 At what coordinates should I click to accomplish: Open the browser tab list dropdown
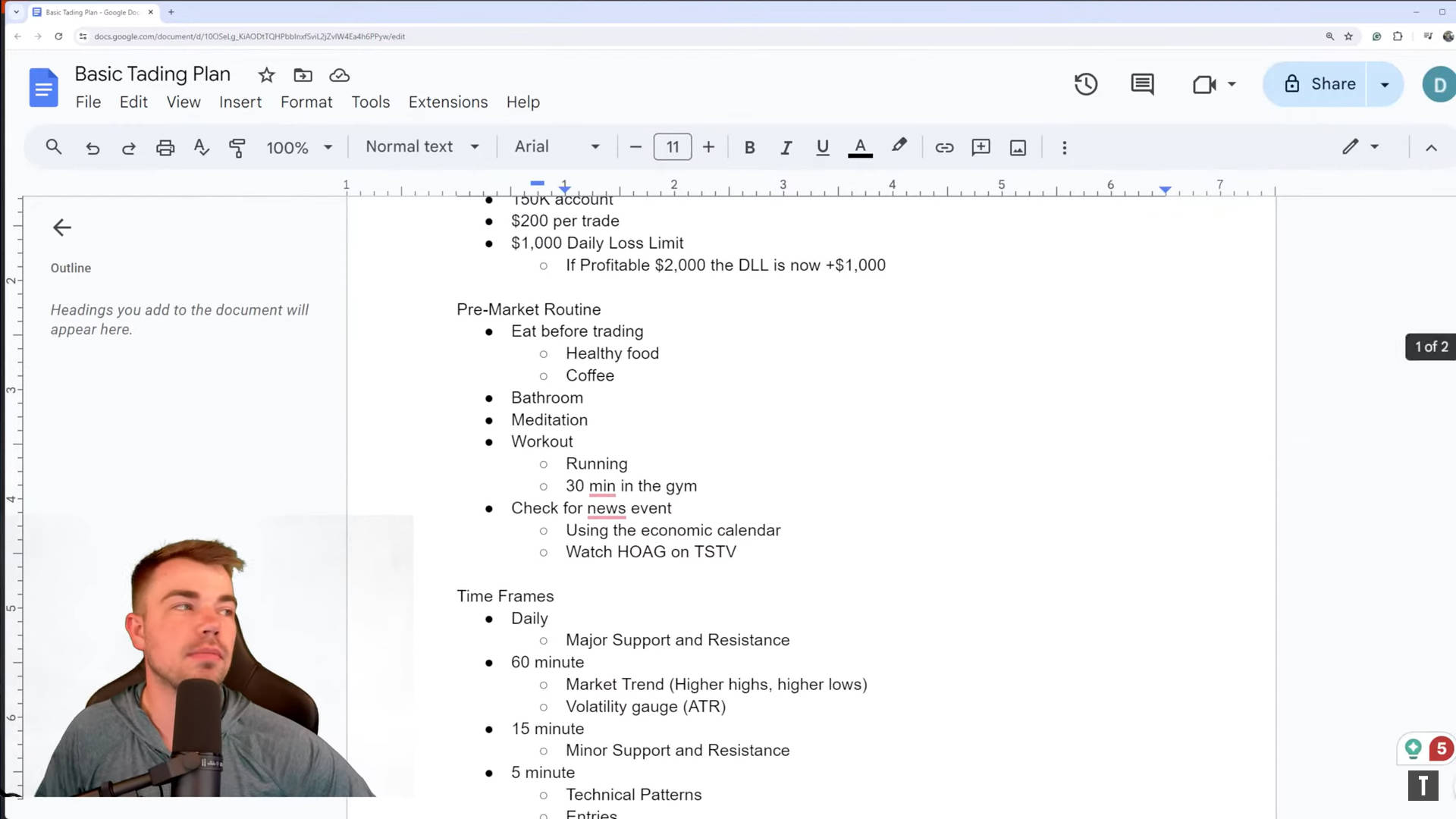[x=16, y=12]
